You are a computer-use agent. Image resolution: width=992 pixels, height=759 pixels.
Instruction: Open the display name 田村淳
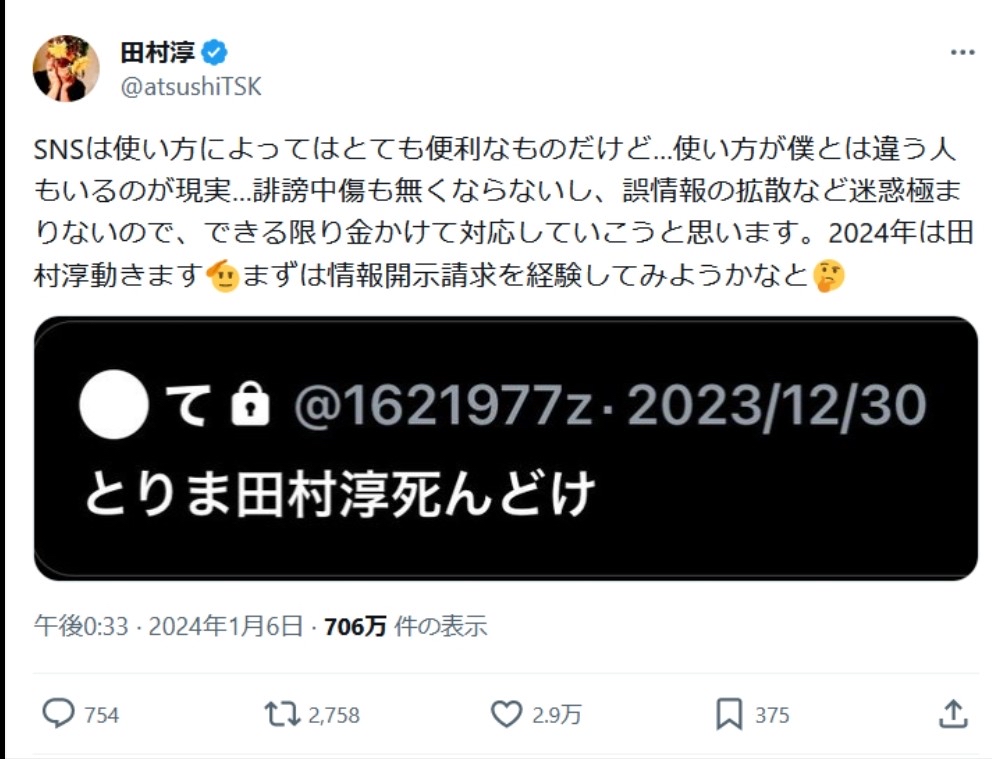[x=158, y=52]
